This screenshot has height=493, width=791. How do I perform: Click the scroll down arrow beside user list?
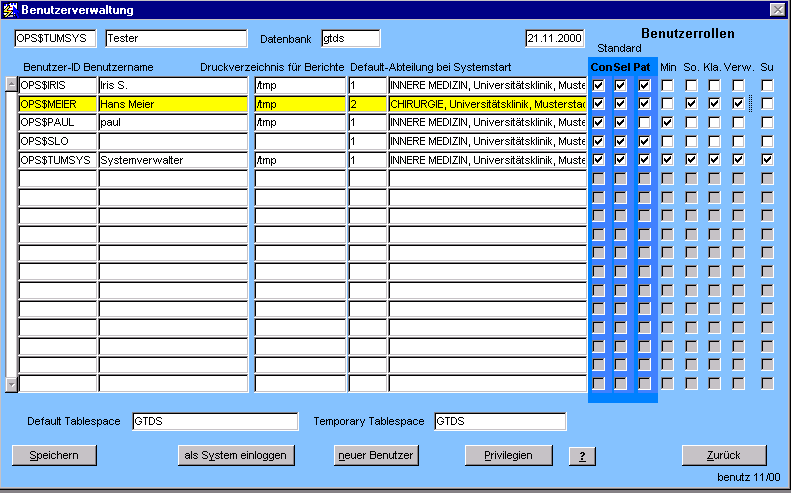click(11, 384)
